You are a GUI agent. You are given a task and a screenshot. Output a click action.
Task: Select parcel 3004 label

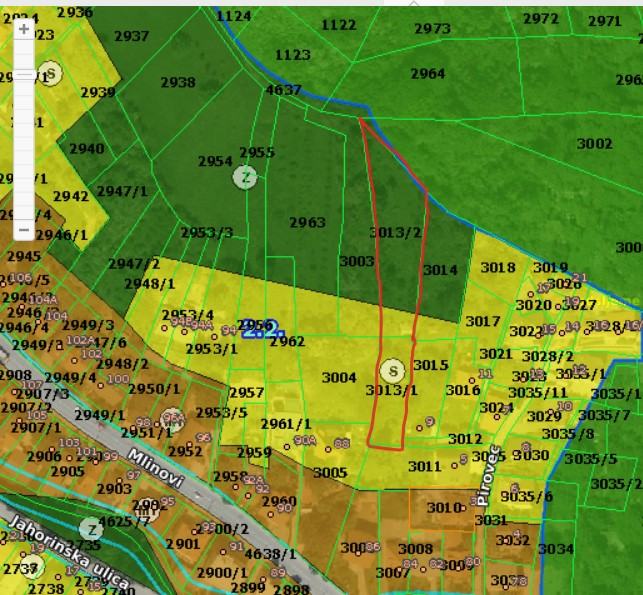(339, 377)
